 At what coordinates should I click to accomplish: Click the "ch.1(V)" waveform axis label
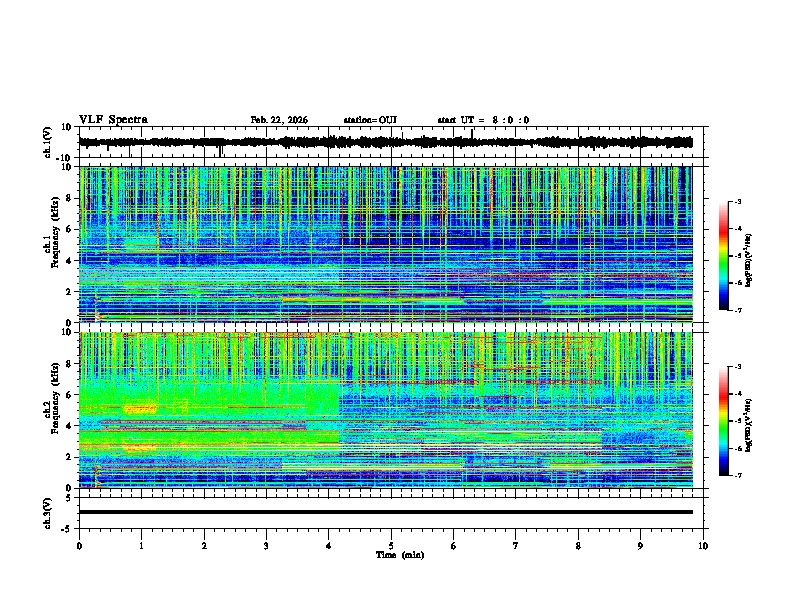pyautogui.click(x=48, y=142)
